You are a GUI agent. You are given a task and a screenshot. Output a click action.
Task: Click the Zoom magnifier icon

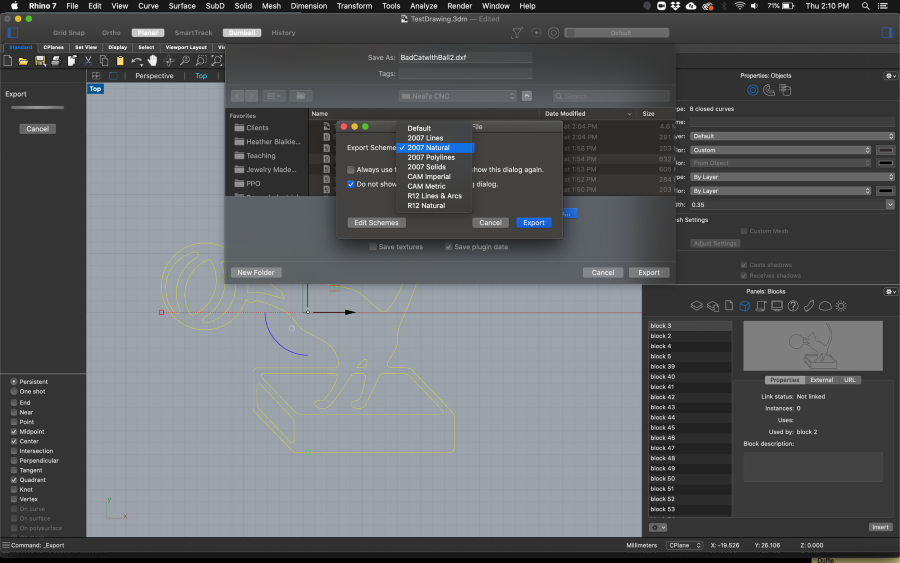tap(185, 60)
